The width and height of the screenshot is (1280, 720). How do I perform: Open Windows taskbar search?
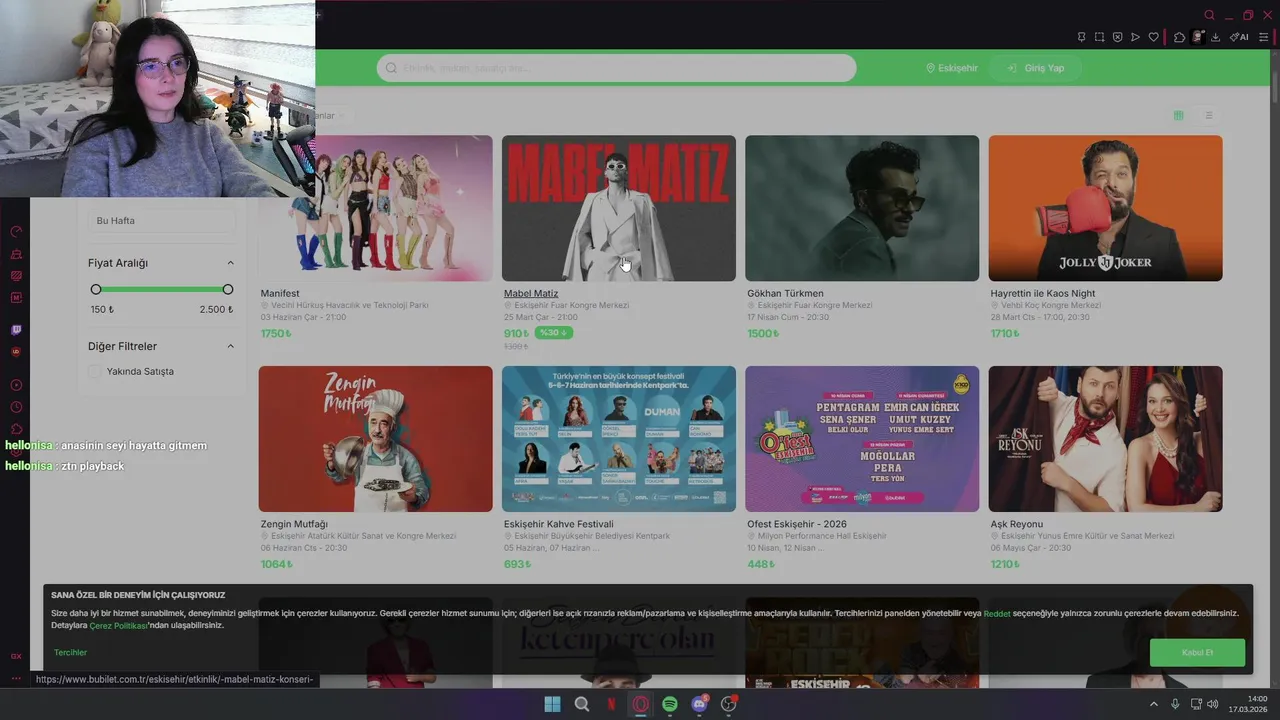(x=582, y=704)
